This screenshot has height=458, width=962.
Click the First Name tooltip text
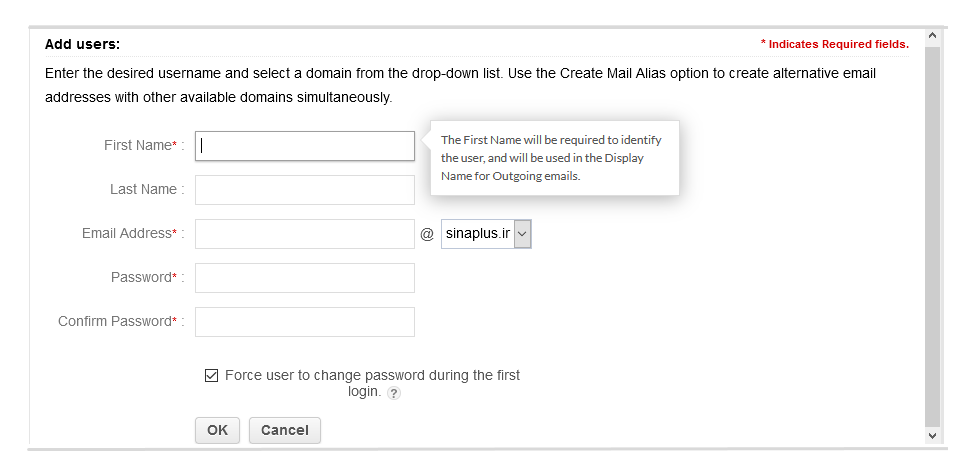551,158
